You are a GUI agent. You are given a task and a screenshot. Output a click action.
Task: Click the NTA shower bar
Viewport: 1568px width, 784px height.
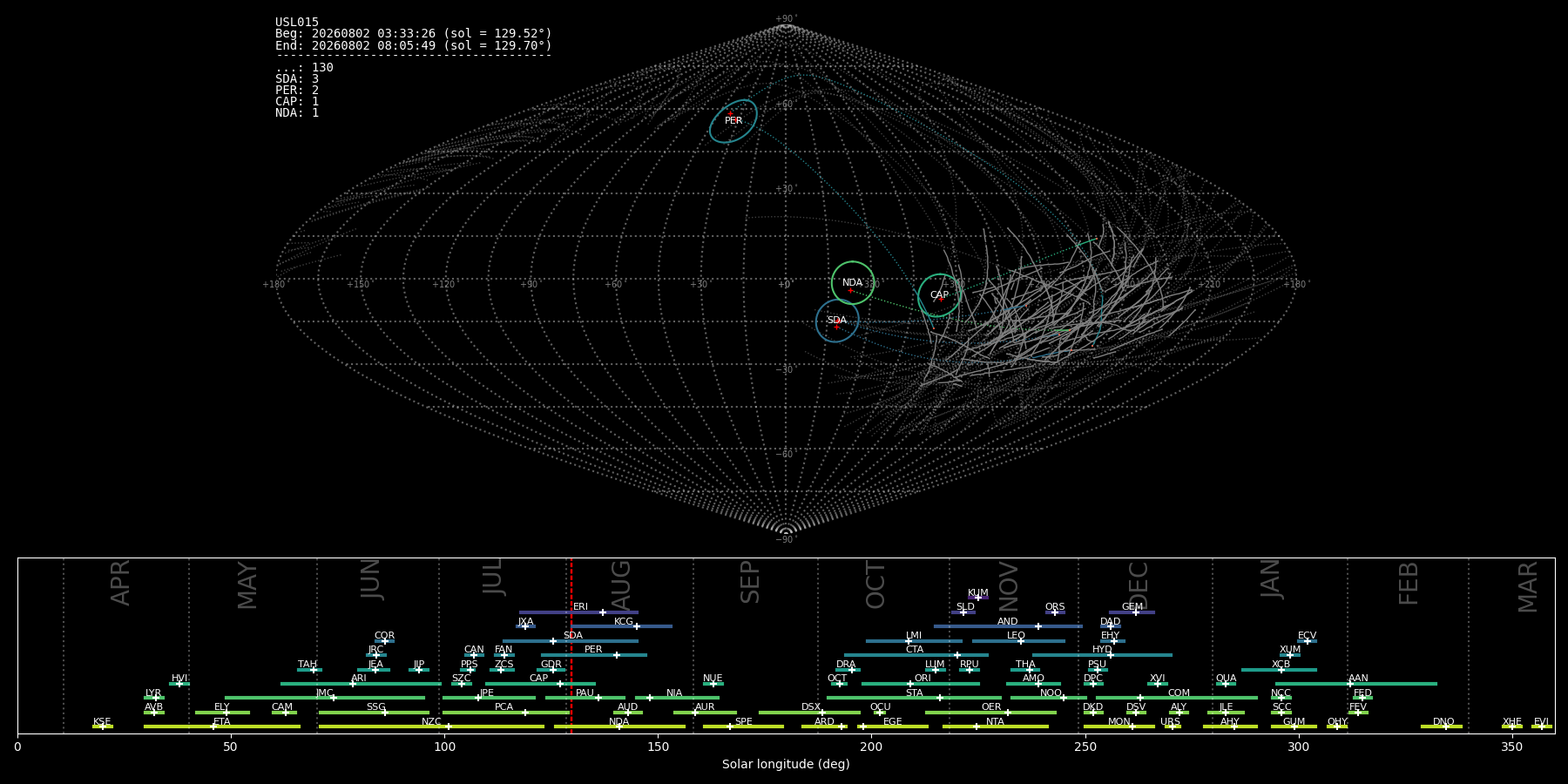click(996, 726)
